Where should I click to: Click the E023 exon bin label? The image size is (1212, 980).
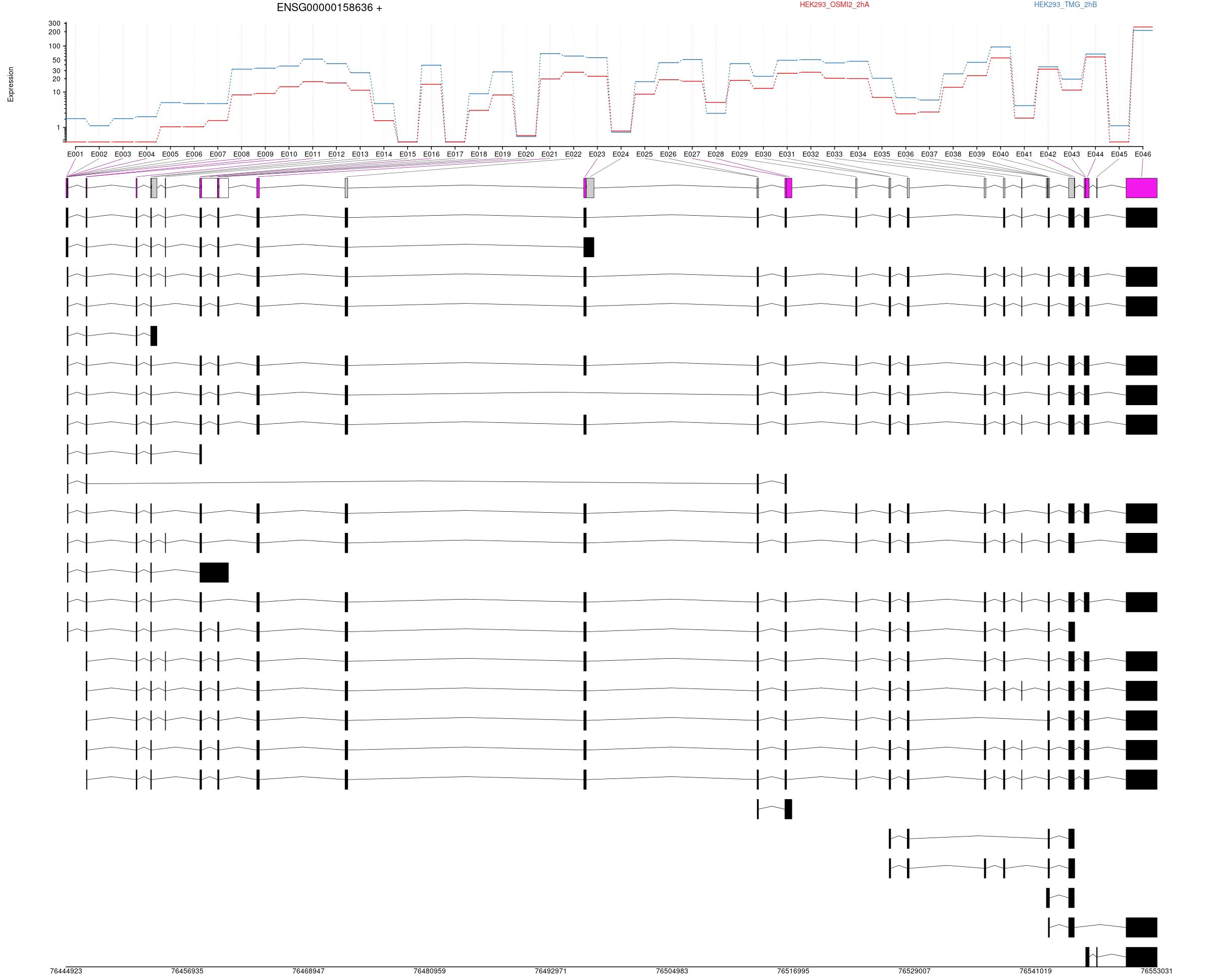597,154
